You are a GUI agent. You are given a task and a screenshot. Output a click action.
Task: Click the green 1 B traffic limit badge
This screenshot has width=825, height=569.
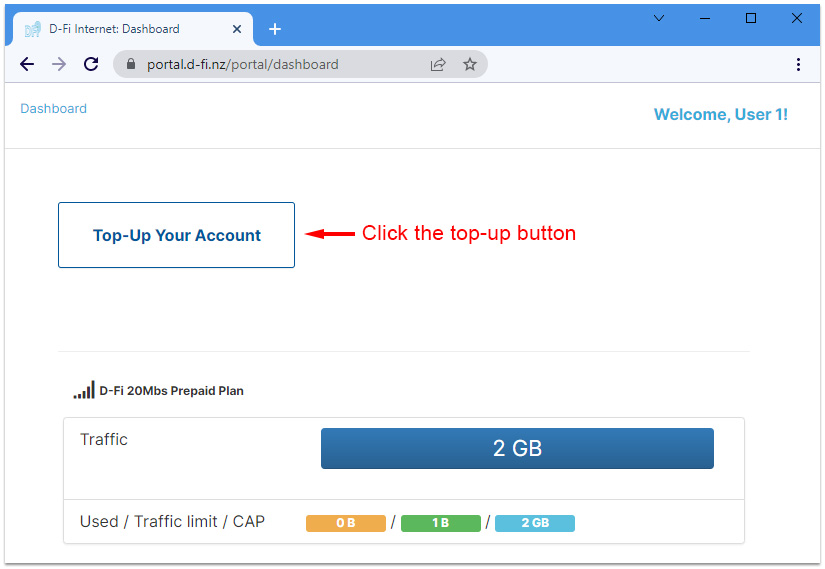pos(440,523)
